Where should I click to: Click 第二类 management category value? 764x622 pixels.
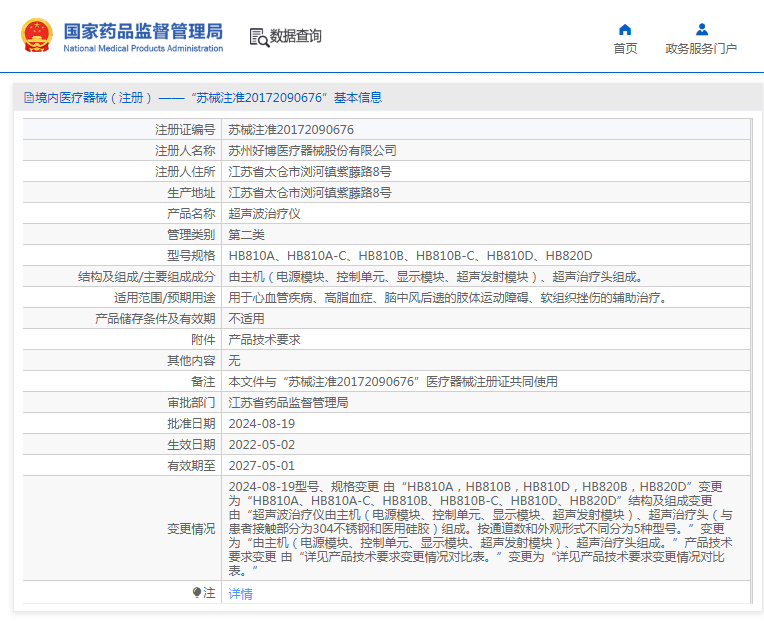(x=246, y=234)
